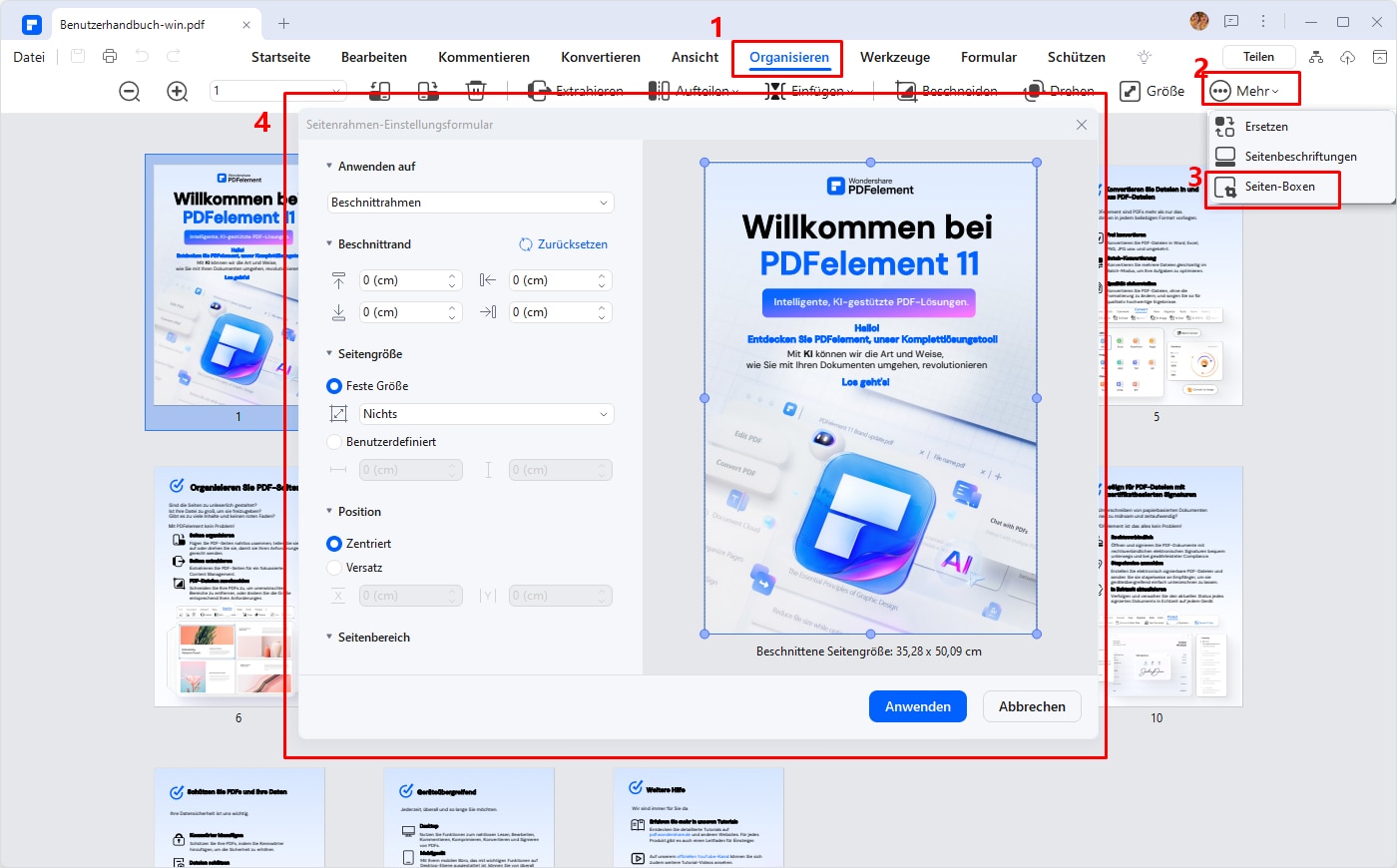Click the top margin icon in Beschnittrand
This screenshot has height=868, width=1397.
pos(338,280)
